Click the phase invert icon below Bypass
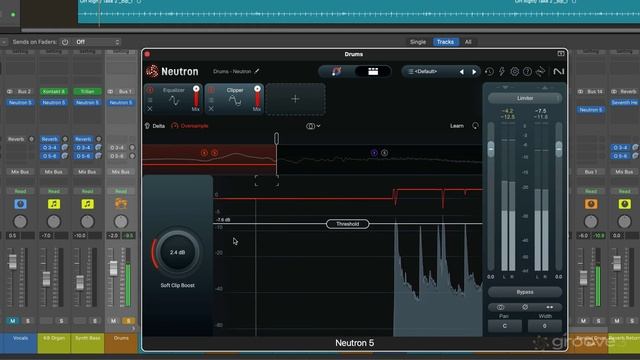The width and height of the screenshot is (640, 360). click(x=525, y=307)
